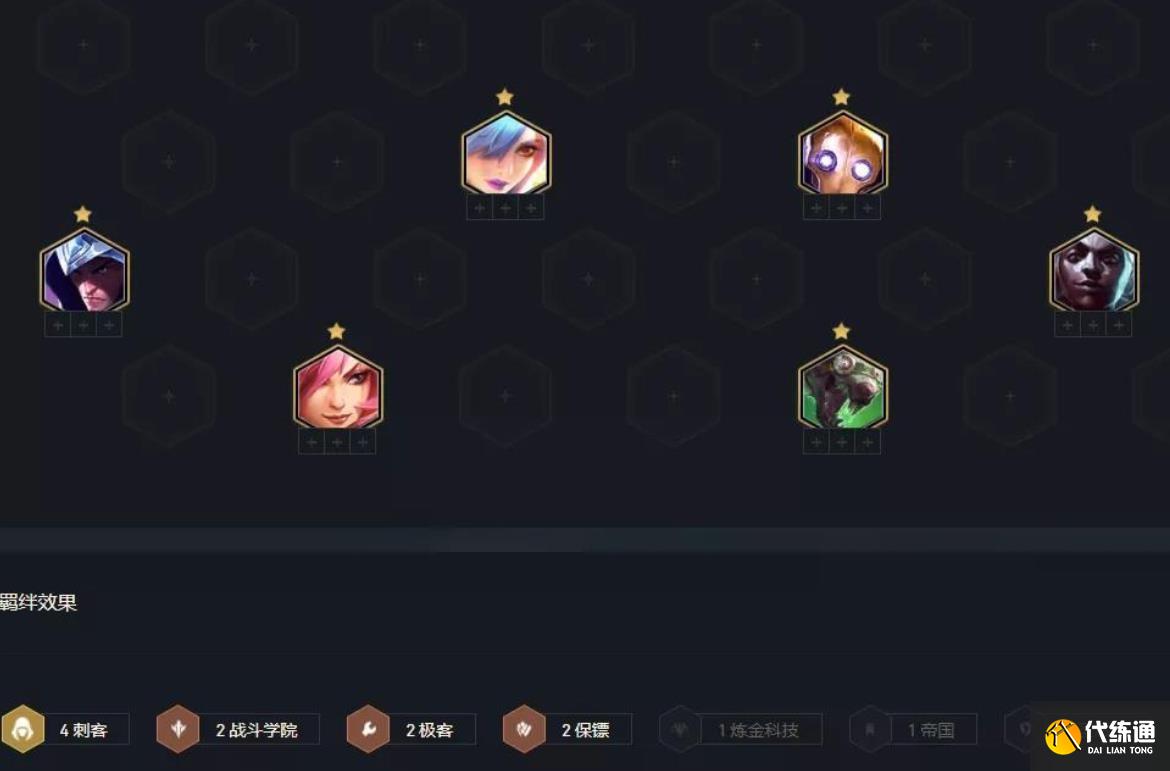Image resolution: width=1170 pixels, height=771 pixels.
Task: Click the 2 保镖 trait badge
Action: coord(567,729)
